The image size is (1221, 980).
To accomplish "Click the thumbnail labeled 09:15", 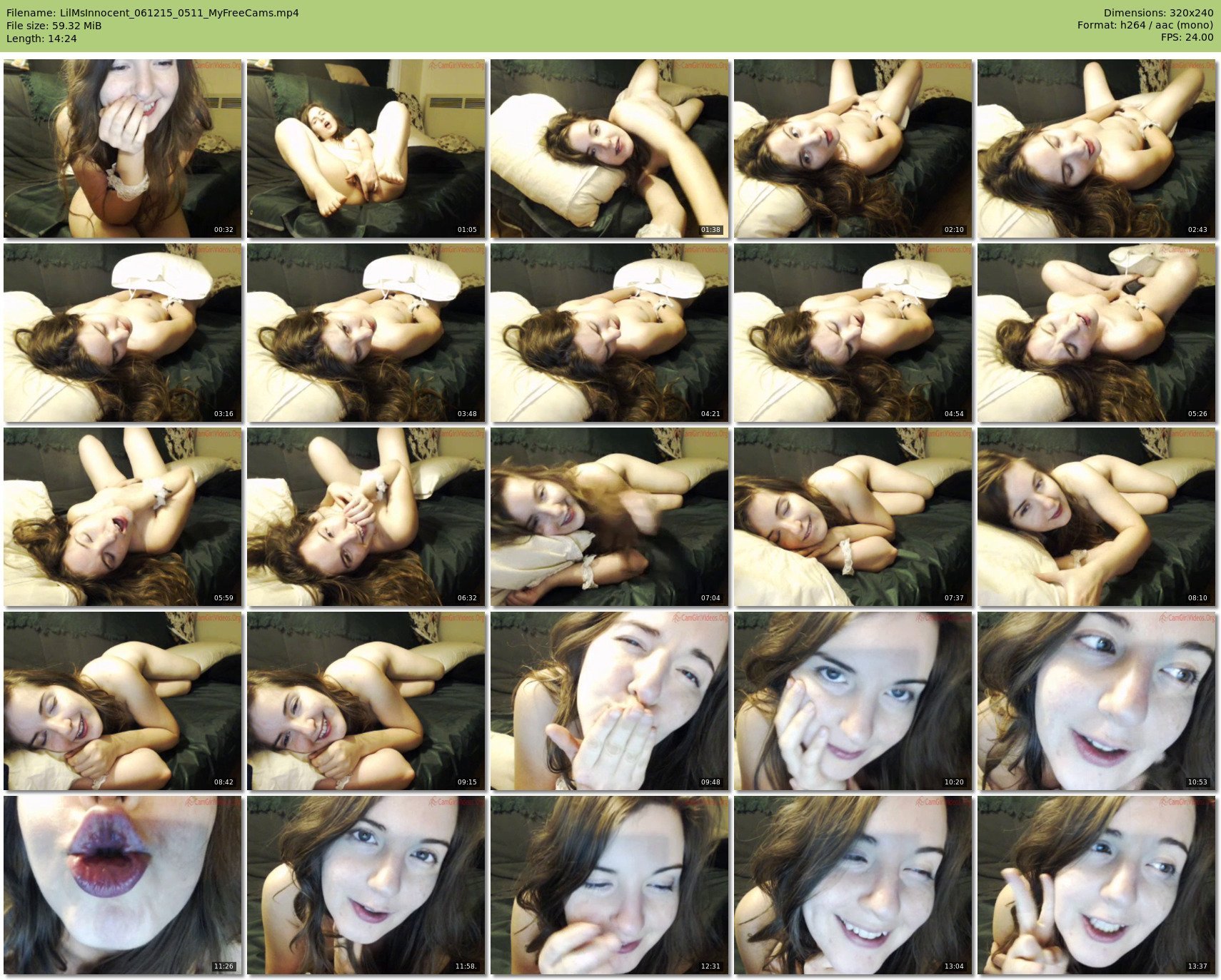I will pos(366,701).
